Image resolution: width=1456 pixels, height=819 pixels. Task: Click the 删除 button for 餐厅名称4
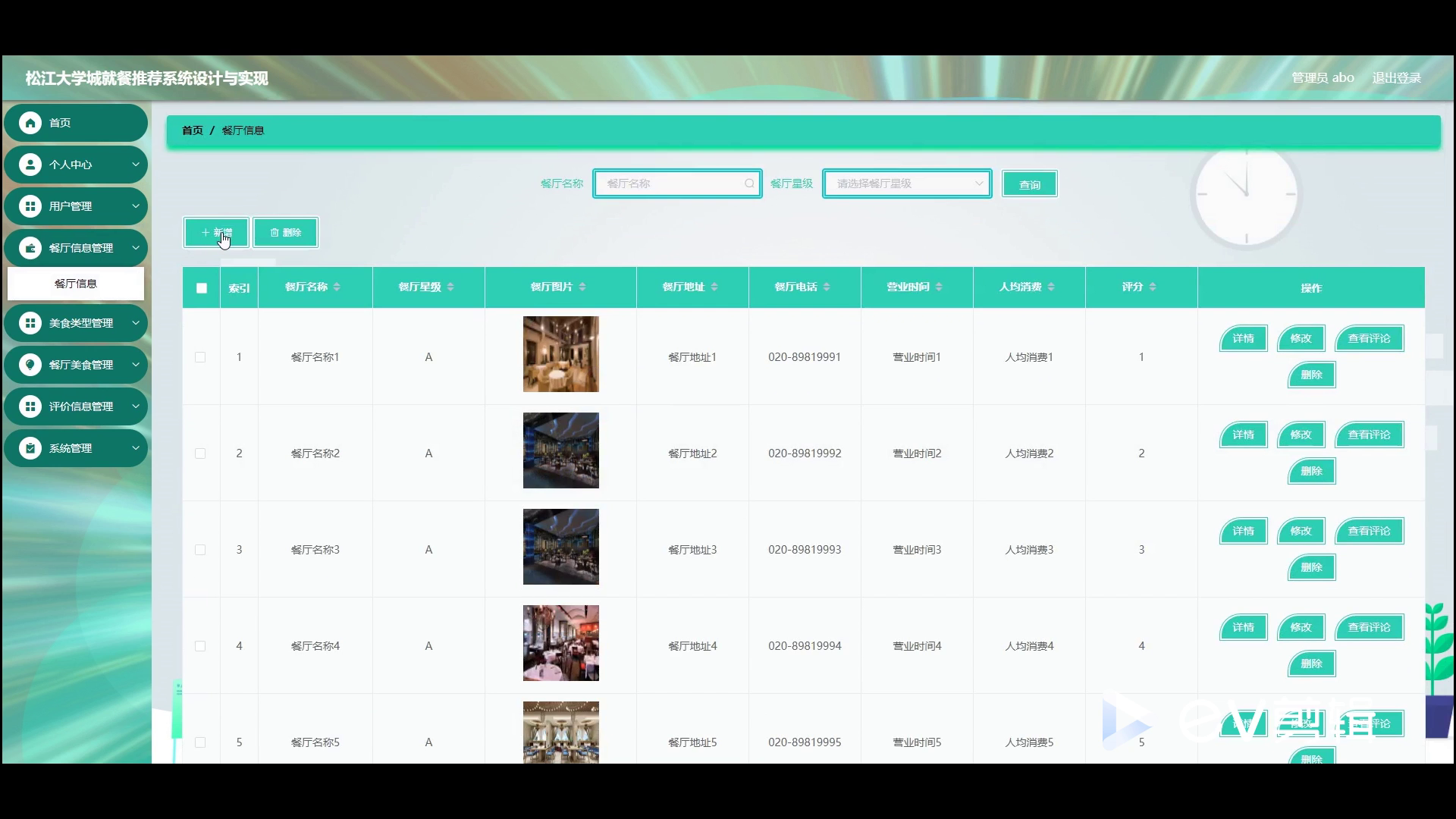1311,664
